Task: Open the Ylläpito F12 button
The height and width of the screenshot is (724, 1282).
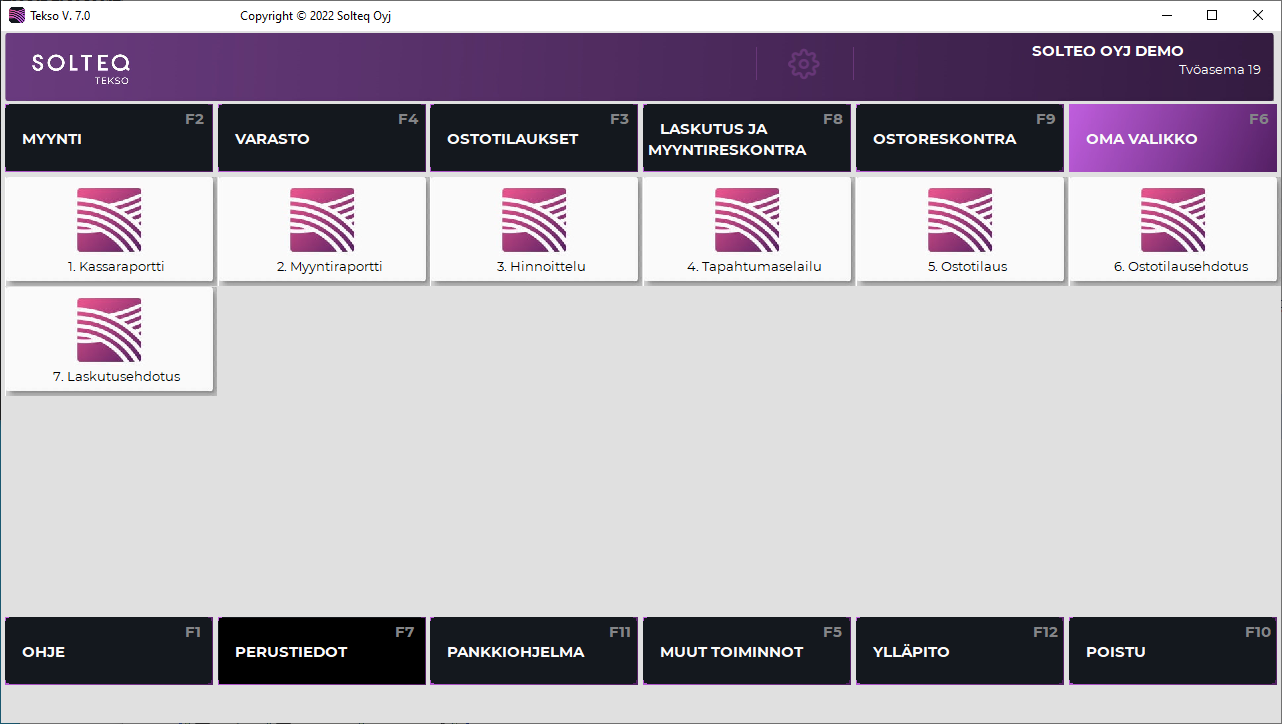Action: click(x=960, y=651)
